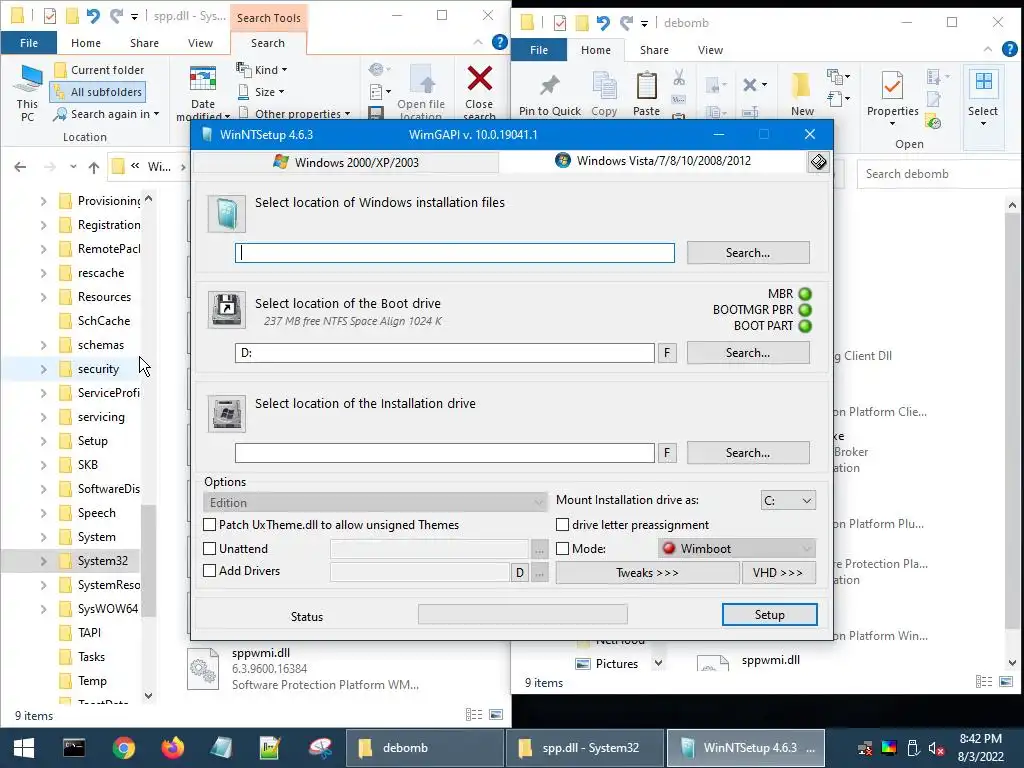Switch to Windows 2000/XP/2003 tab
Image resolution: width=1024 pixels, height=768 pixels.
click(346, 162)
